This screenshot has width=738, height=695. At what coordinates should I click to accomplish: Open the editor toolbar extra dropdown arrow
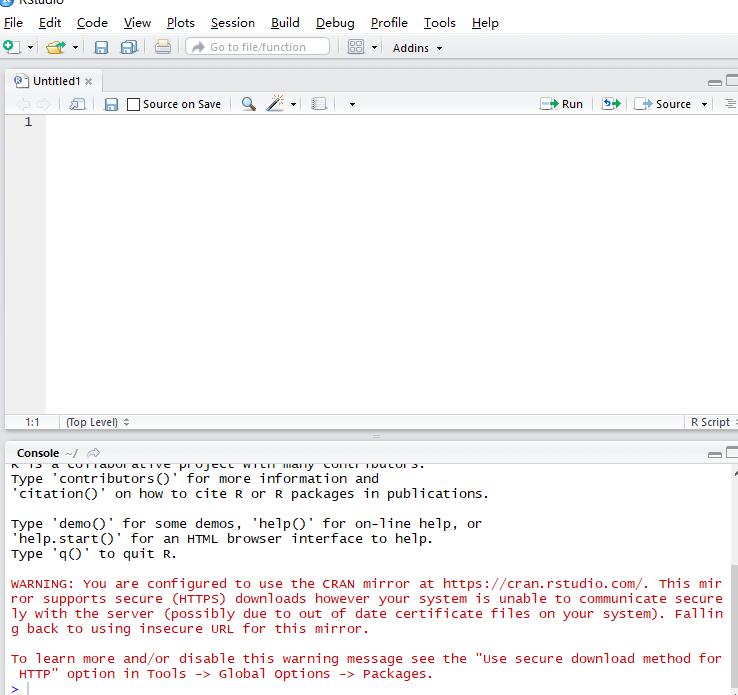(x=352, y=104)
